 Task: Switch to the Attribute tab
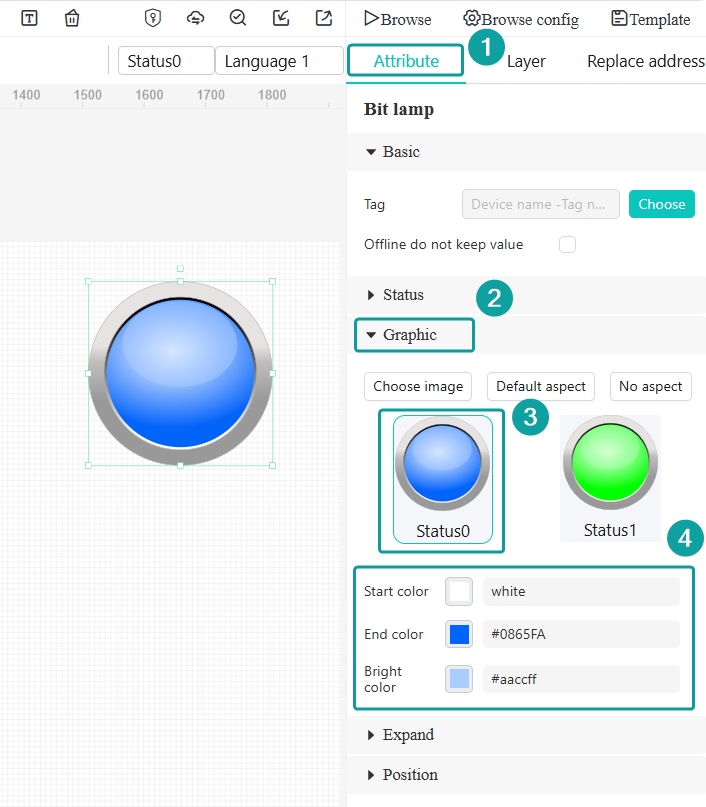click(x=406, y=61)
